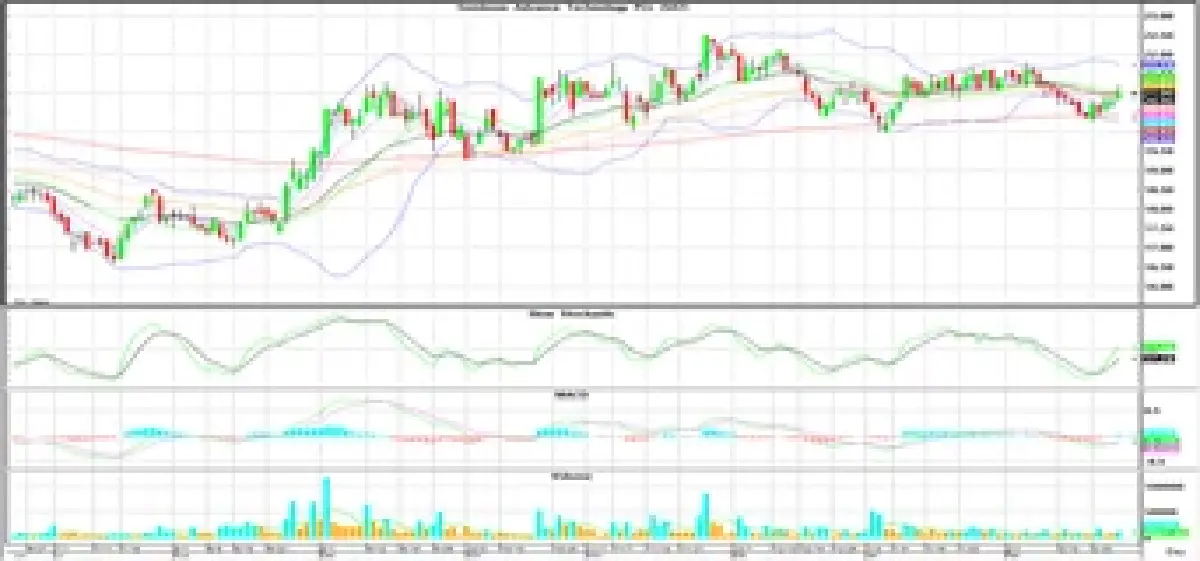Screen dimensions: 1200x561
Task: Select the topmost blue price tag on axis
Action: [1158, 65]
